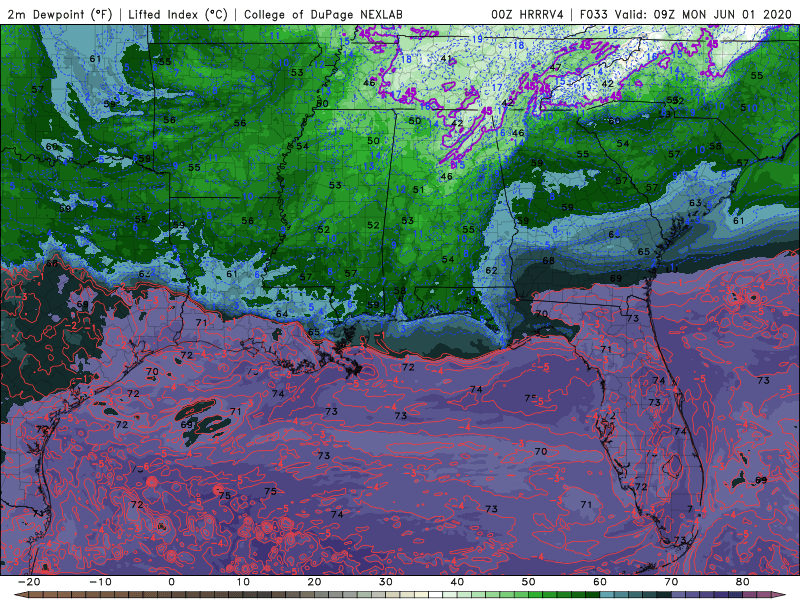This screenshot has width=800, height=600.
Task: Click the black dewpoint value "41" on the map
Action: tap(446, 59)
